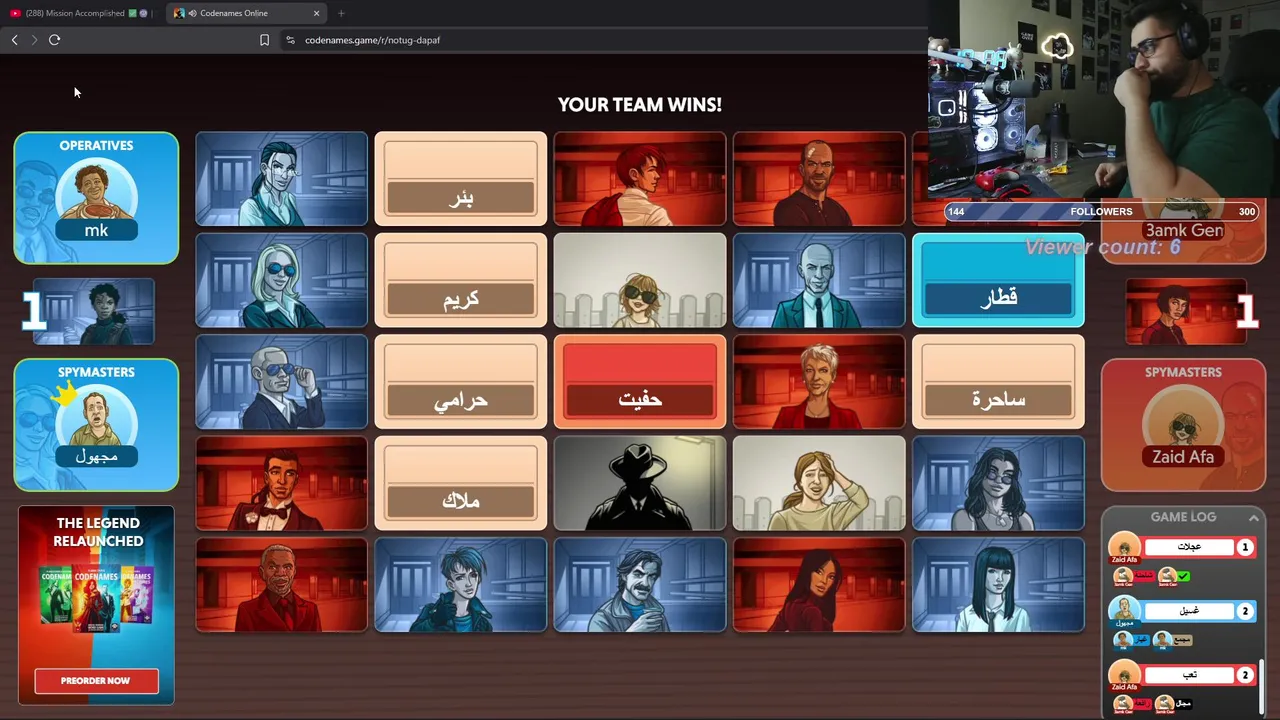Screen dimensions: 1280x720
Task: Select the red card حفيت
Action: (640, 382)
